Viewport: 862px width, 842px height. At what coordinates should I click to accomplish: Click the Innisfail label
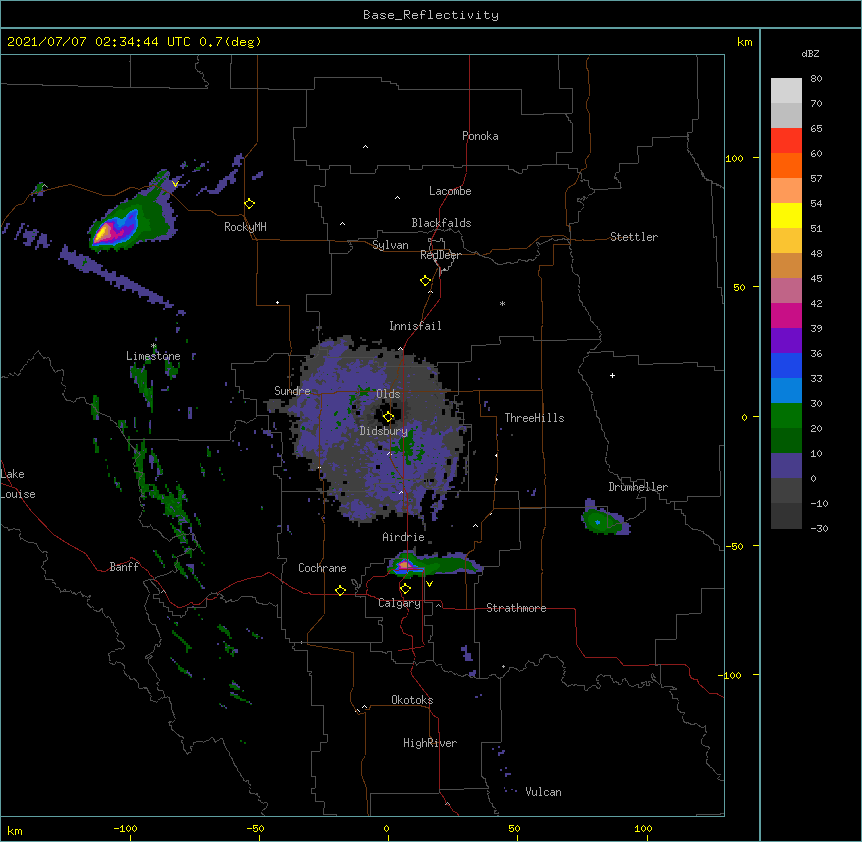click(x=415, y=326)
